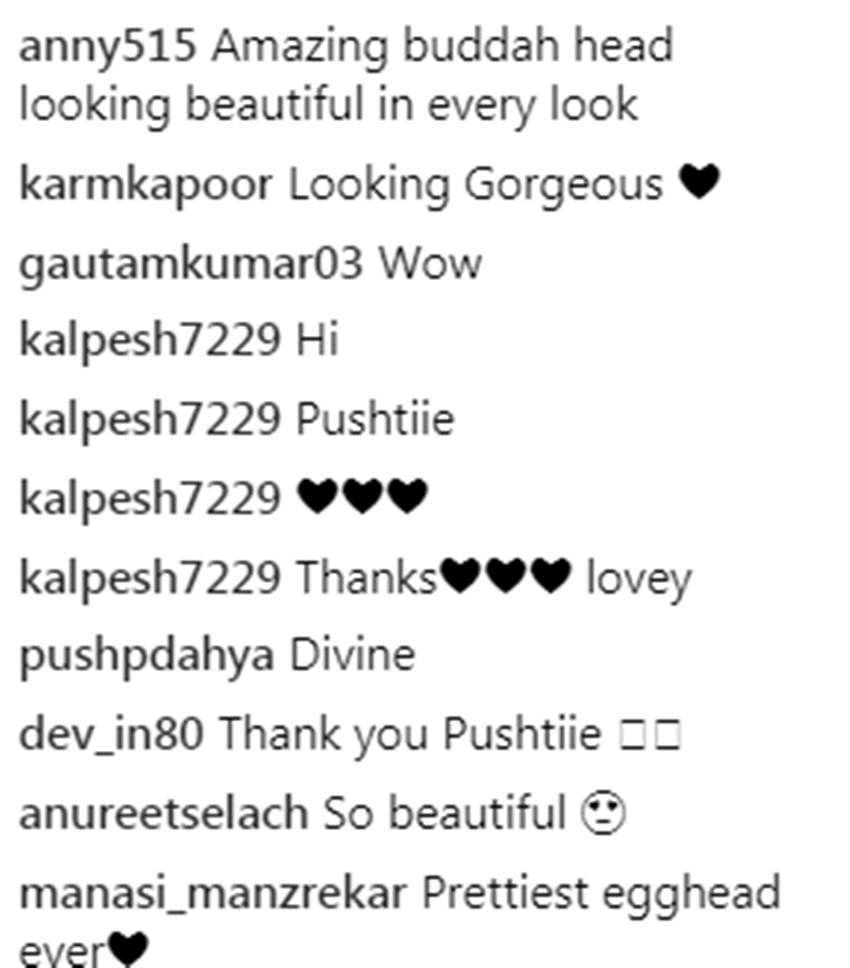Click kalpesh7229 username beside 'Thanks'
This screenshot has height=968, width=850.
pos(150,580)
